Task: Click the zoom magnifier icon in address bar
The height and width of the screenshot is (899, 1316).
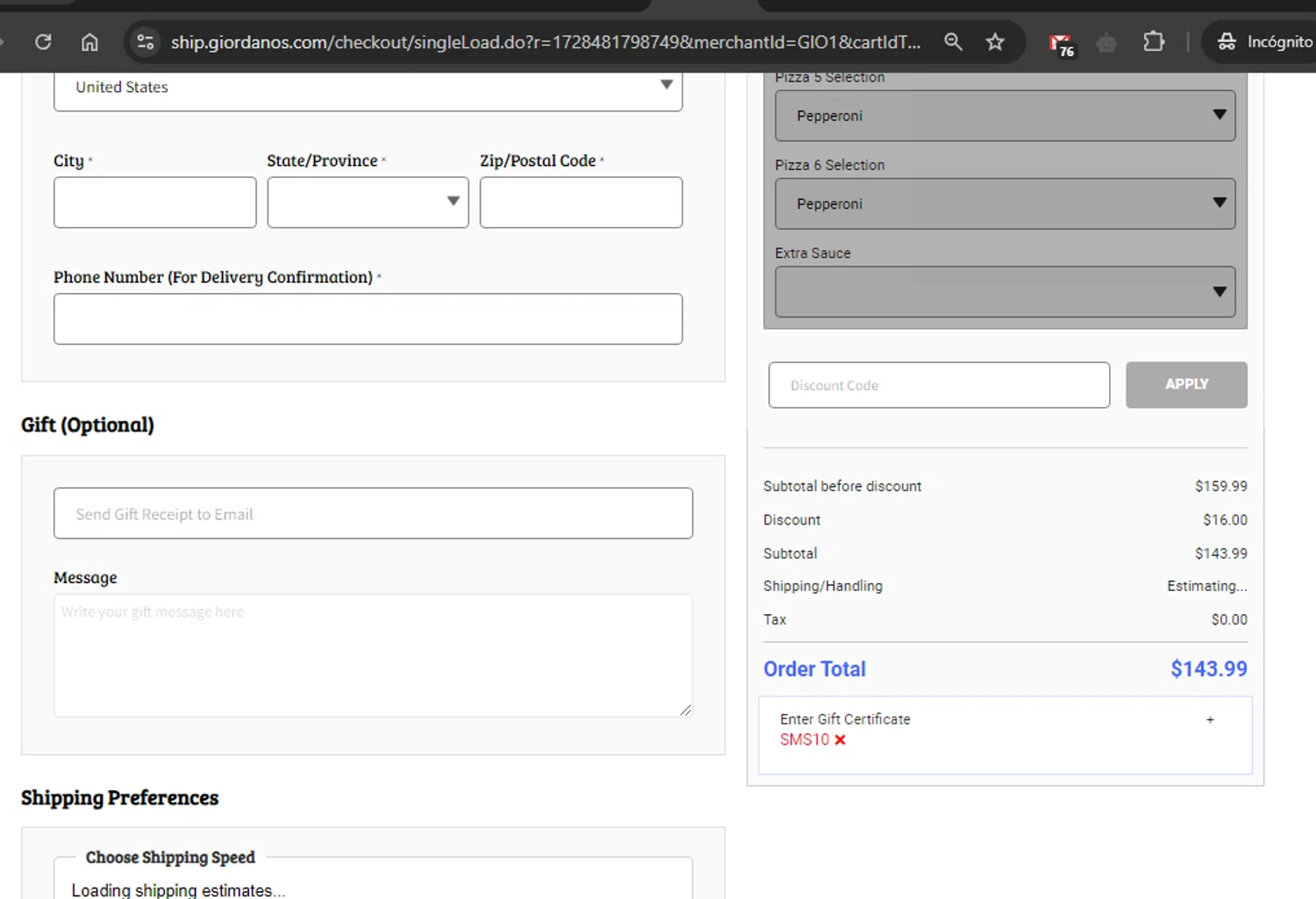Action: coord(953,42)
